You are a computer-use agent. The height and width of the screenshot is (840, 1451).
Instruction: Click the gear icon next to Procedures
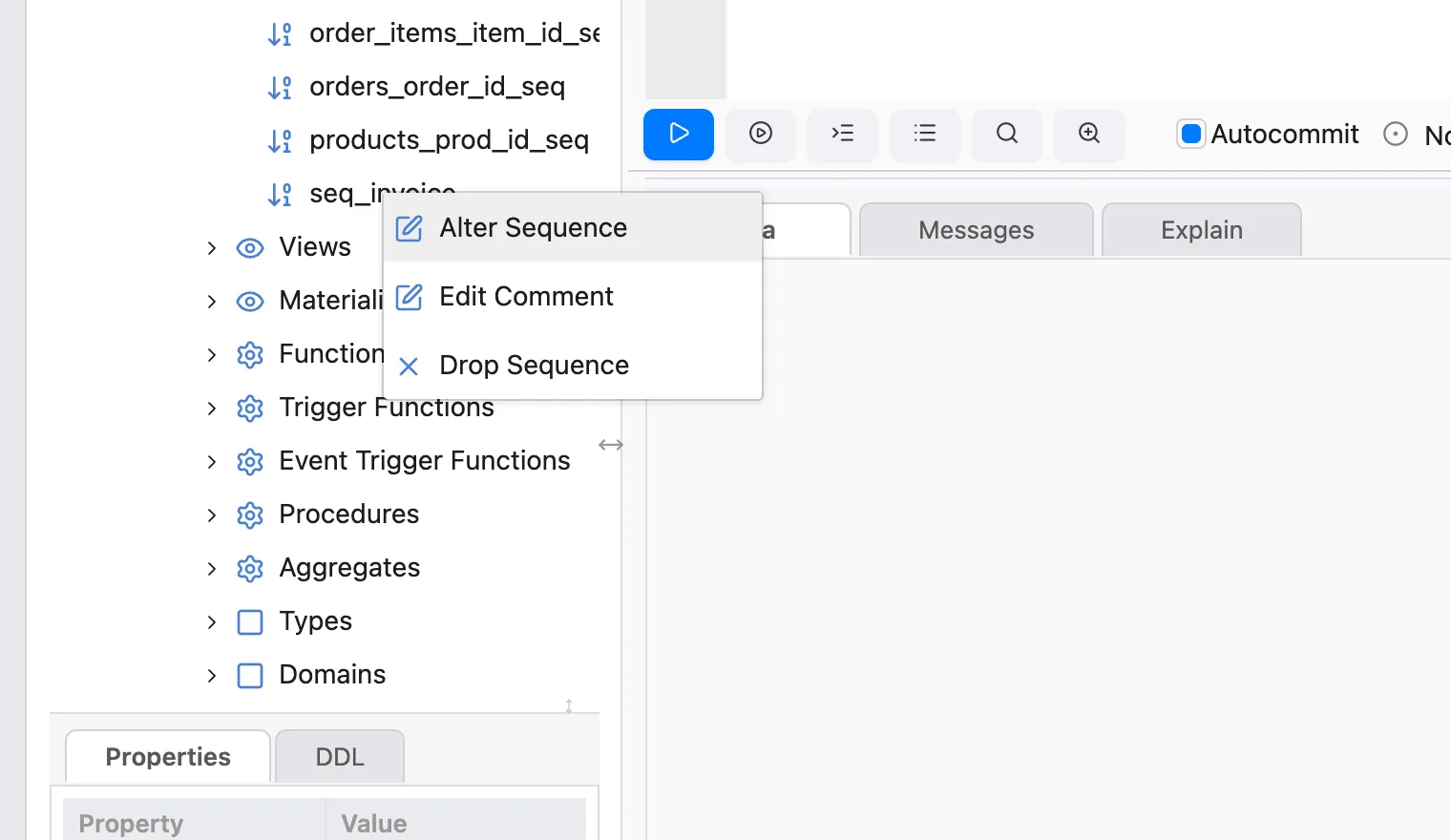[250, 515]
